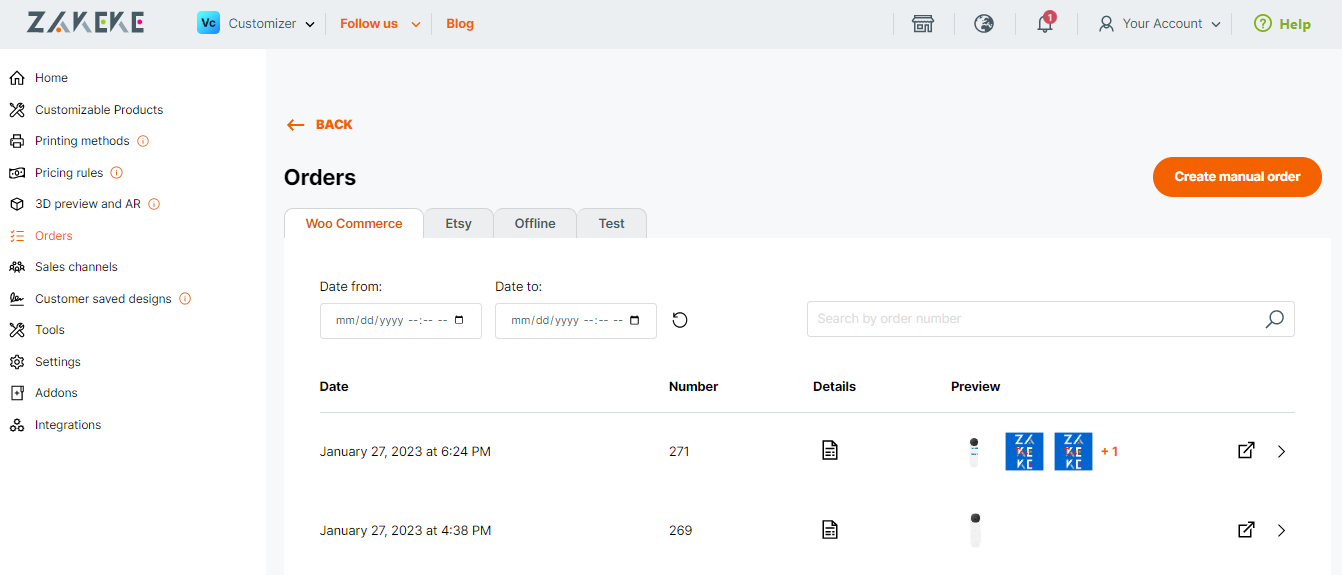Click the green Help question icon

[1263, 24]
